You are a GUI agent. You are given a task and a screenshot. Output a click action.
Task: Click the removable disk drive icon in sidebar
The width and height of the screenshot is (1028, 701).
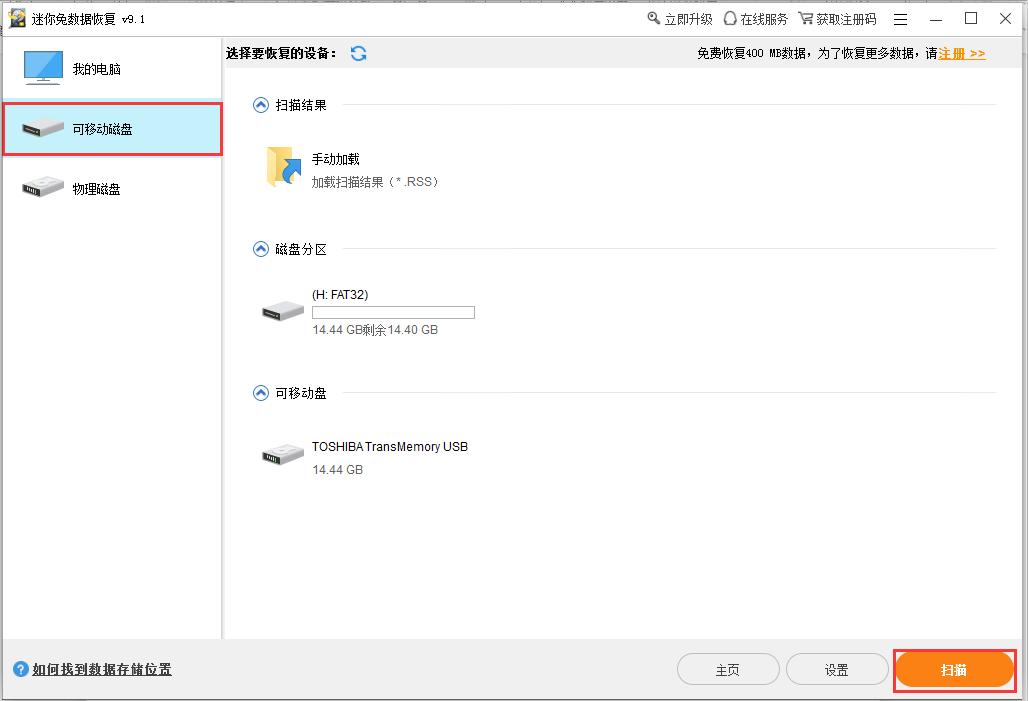coord(43,128)
